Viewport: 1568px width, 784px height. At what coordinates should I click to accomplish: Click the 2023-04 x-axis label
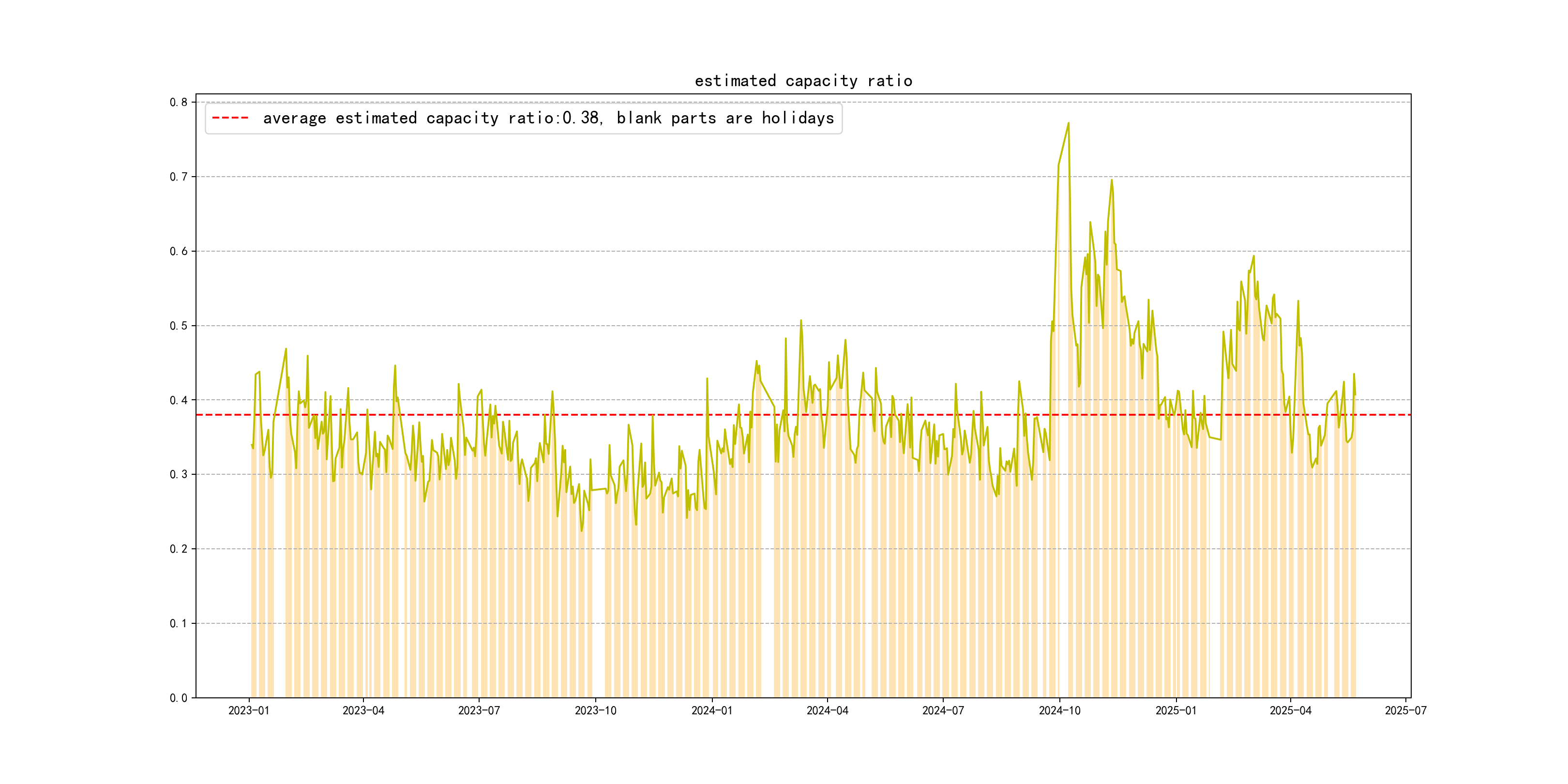coord(363,710)
